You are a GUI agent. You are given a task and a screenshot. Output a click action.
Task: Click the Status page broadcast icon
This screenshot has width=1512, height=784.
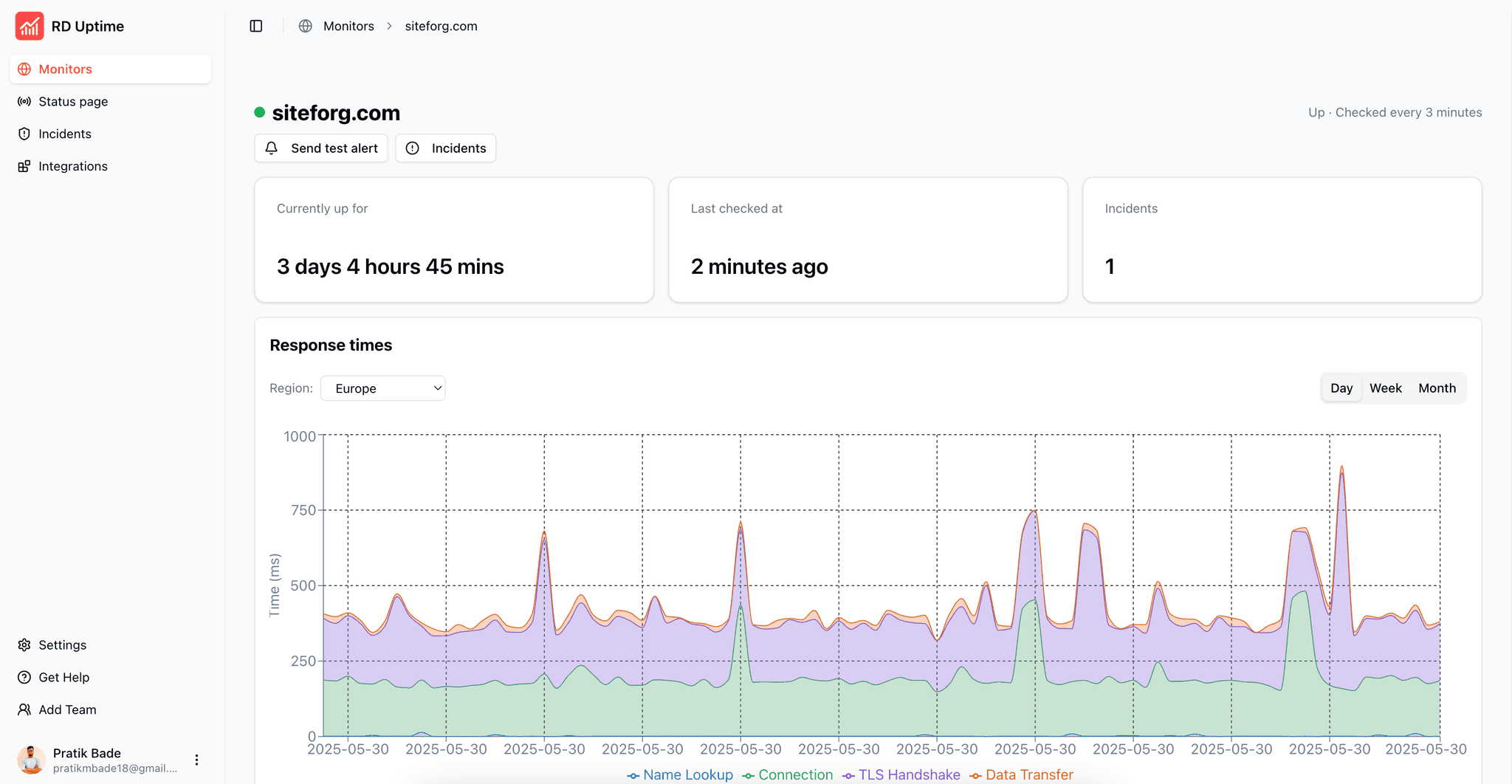click(24, 102)
